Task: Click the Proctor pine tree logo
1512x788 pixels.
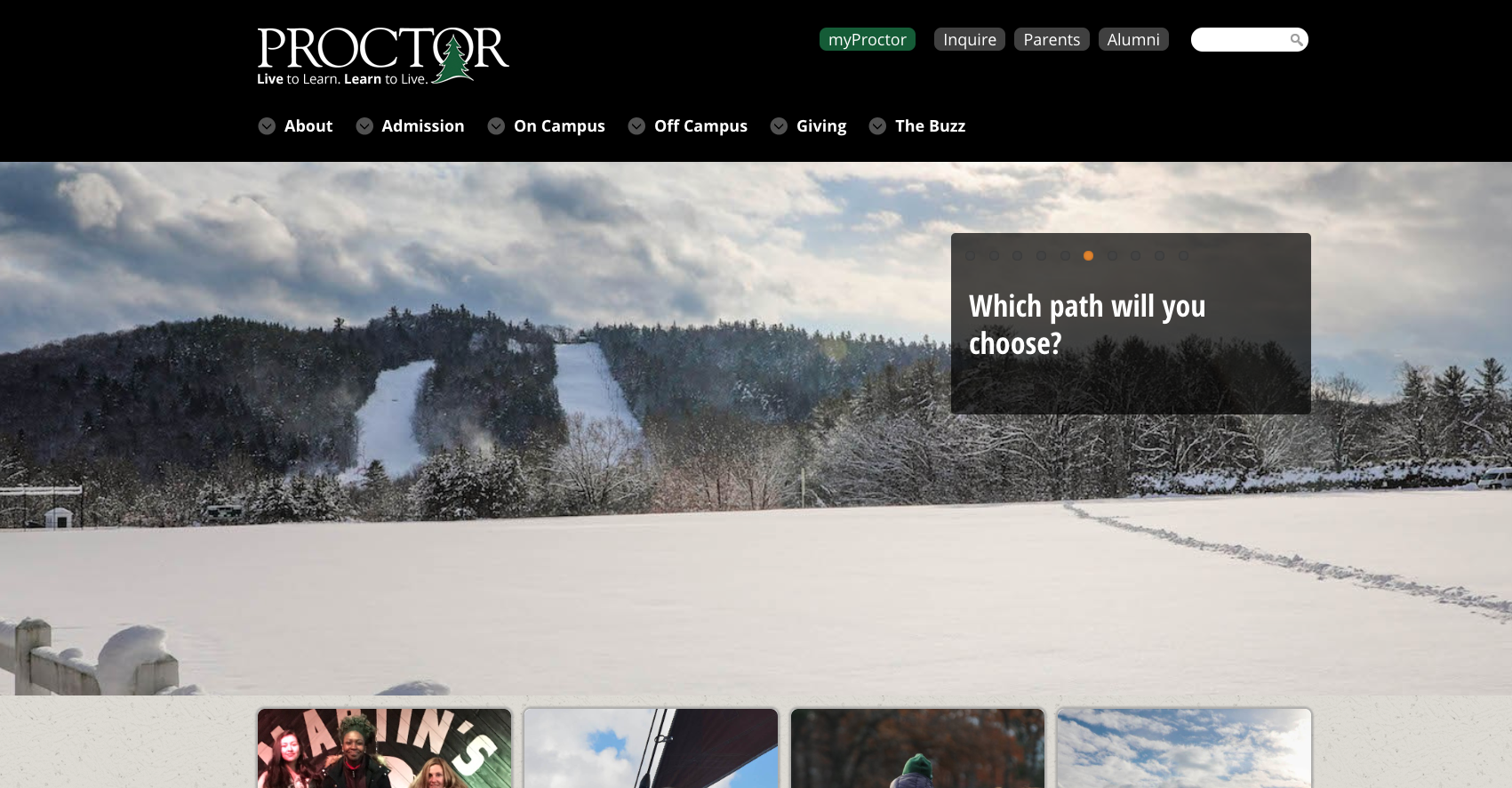Action: click(382, 56)
